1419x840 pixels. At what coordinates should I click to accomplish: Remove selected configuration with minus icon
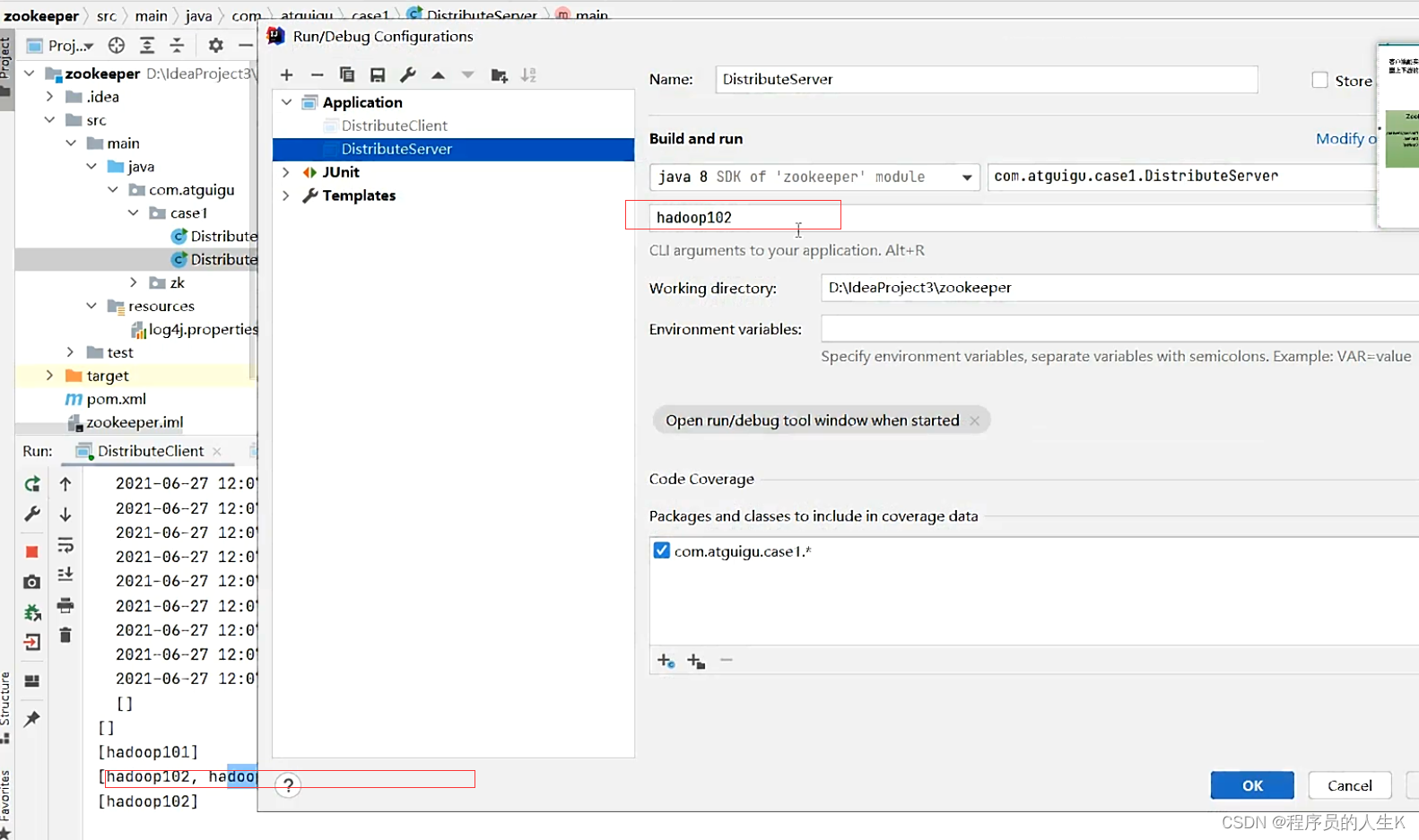[317, 75]
